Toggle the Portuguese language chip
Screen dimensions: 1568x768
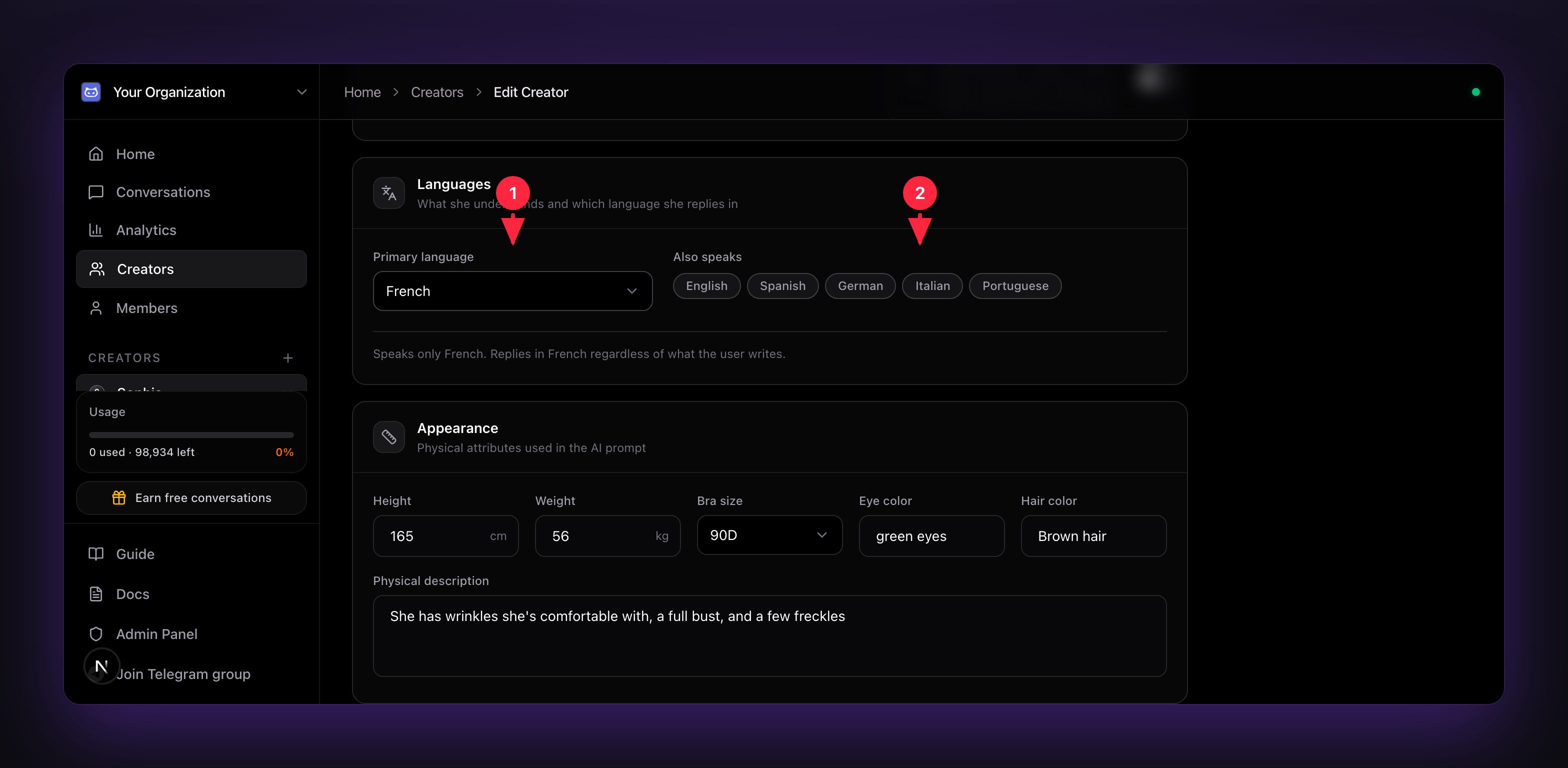pyautogui.click(x=1015, y=286)
